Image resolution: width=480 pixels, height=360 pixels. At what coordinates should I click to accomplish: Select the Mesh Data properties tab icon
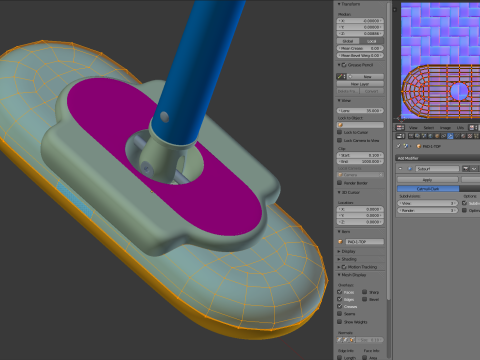[457, 136]
